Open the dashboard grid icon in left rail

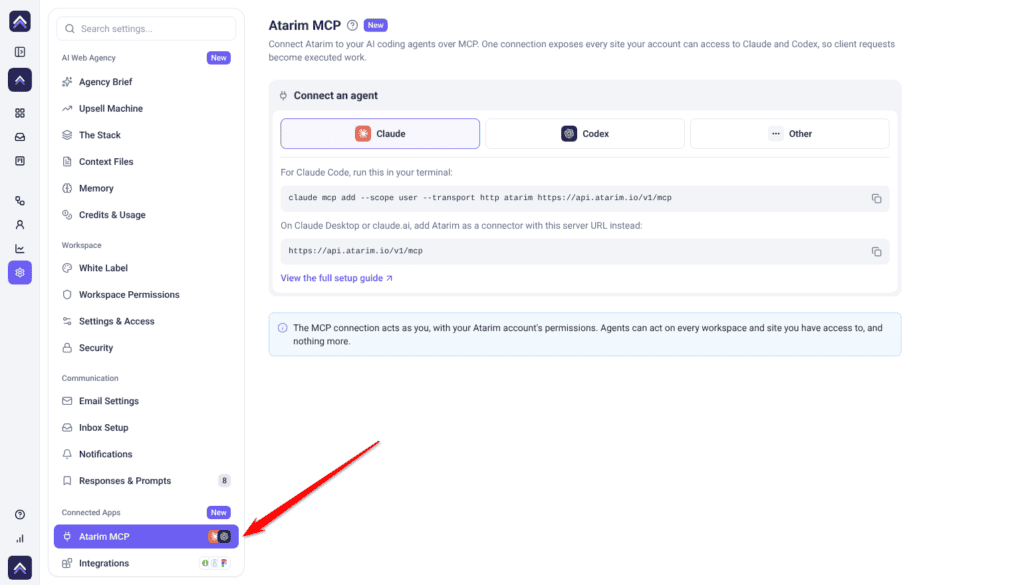tap(20, 113)
